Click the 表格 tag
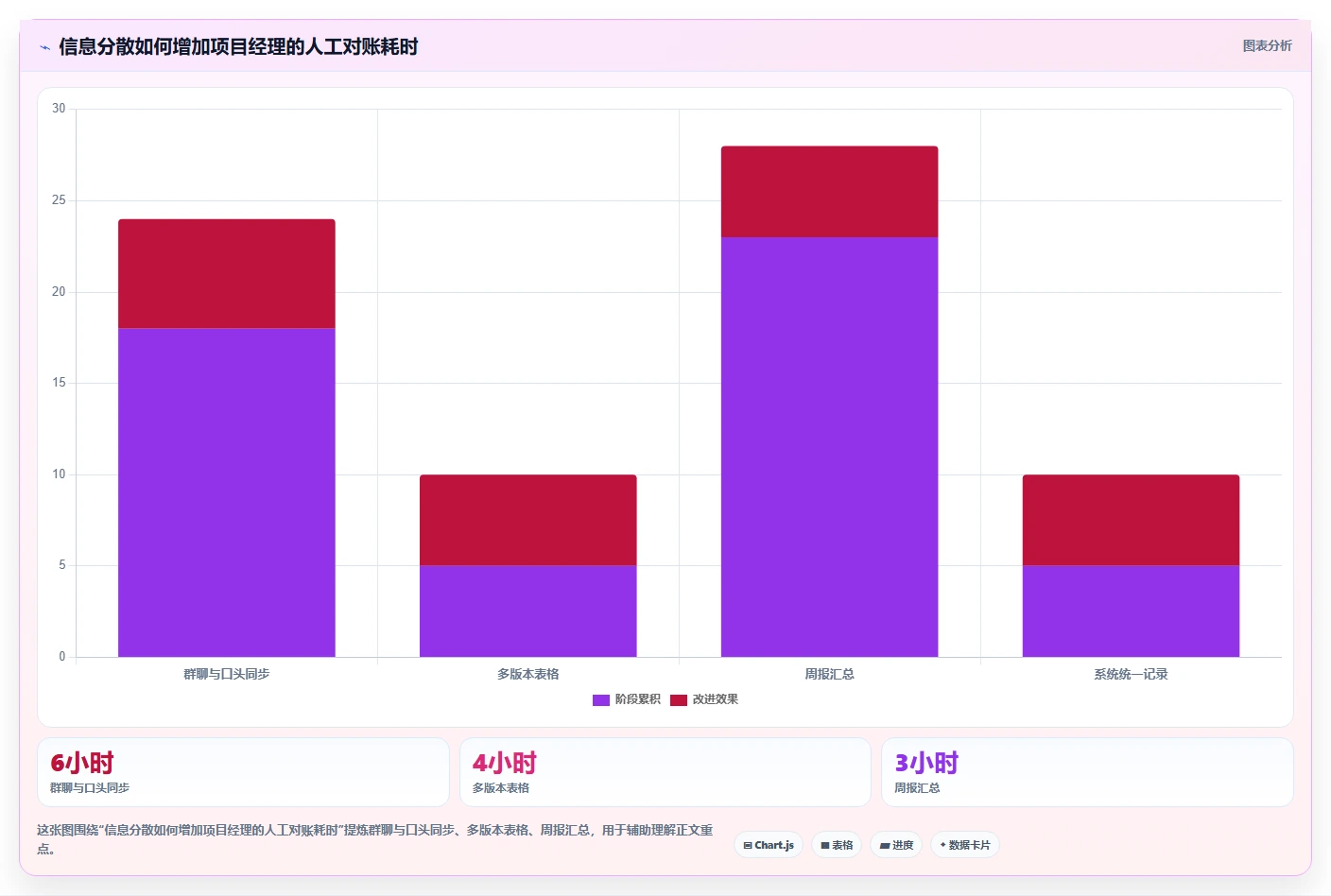The height and width of the screenshot is (896, 1331). click(837, 845)
